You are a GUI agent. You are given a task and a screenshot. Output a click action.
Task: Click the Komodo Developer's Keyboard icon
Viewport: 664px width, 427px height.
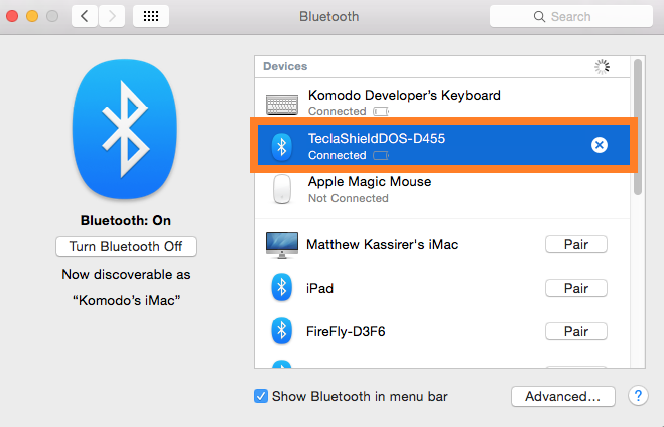[282, 103]
